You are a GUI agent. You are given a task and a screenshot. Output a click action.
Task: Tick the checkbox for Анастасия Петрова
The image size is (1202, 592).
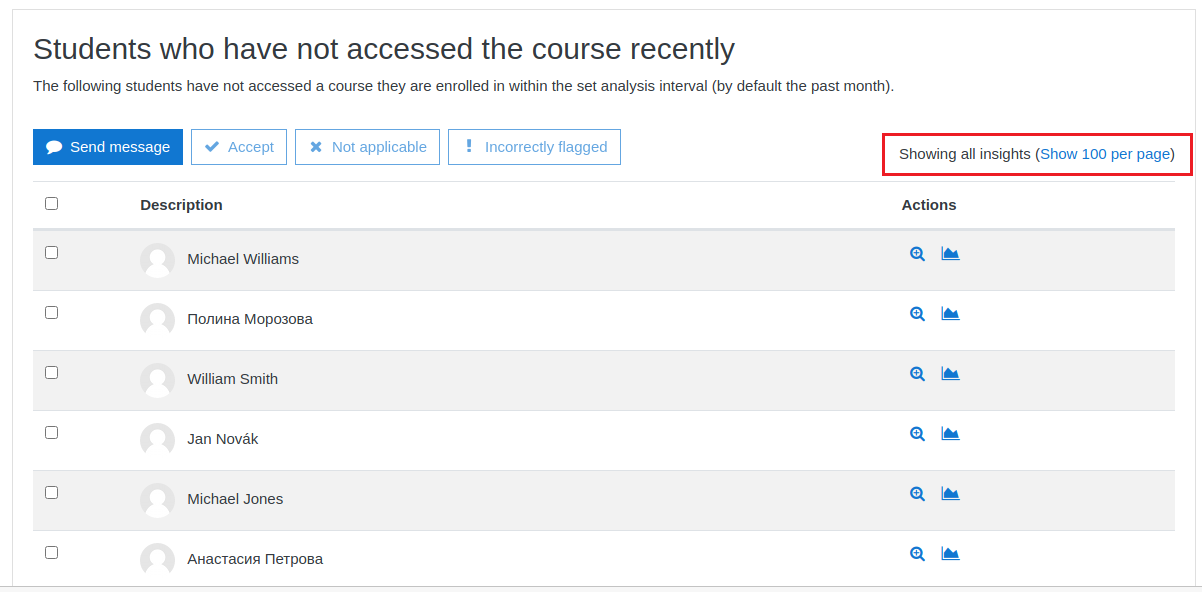pos(52,552)
